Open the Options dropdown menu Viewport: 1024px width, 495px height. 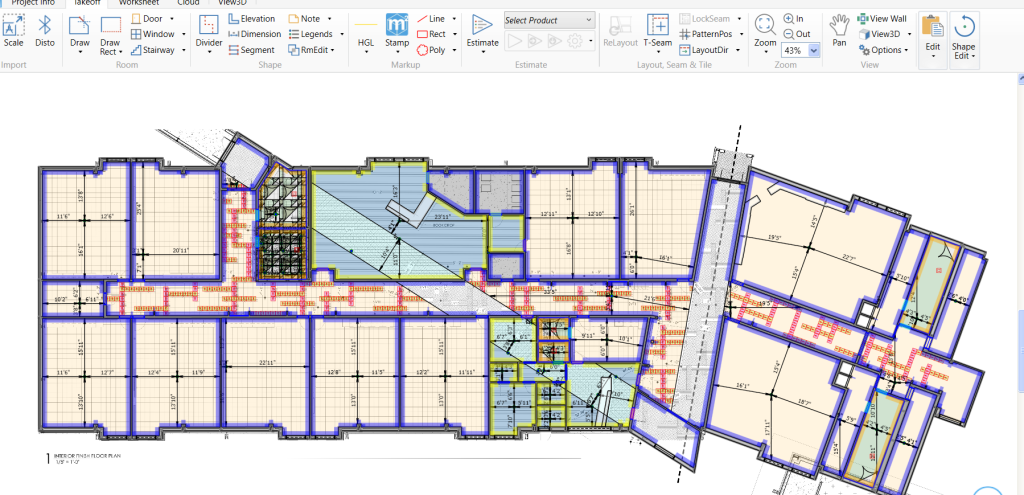(x=884, y=50)
